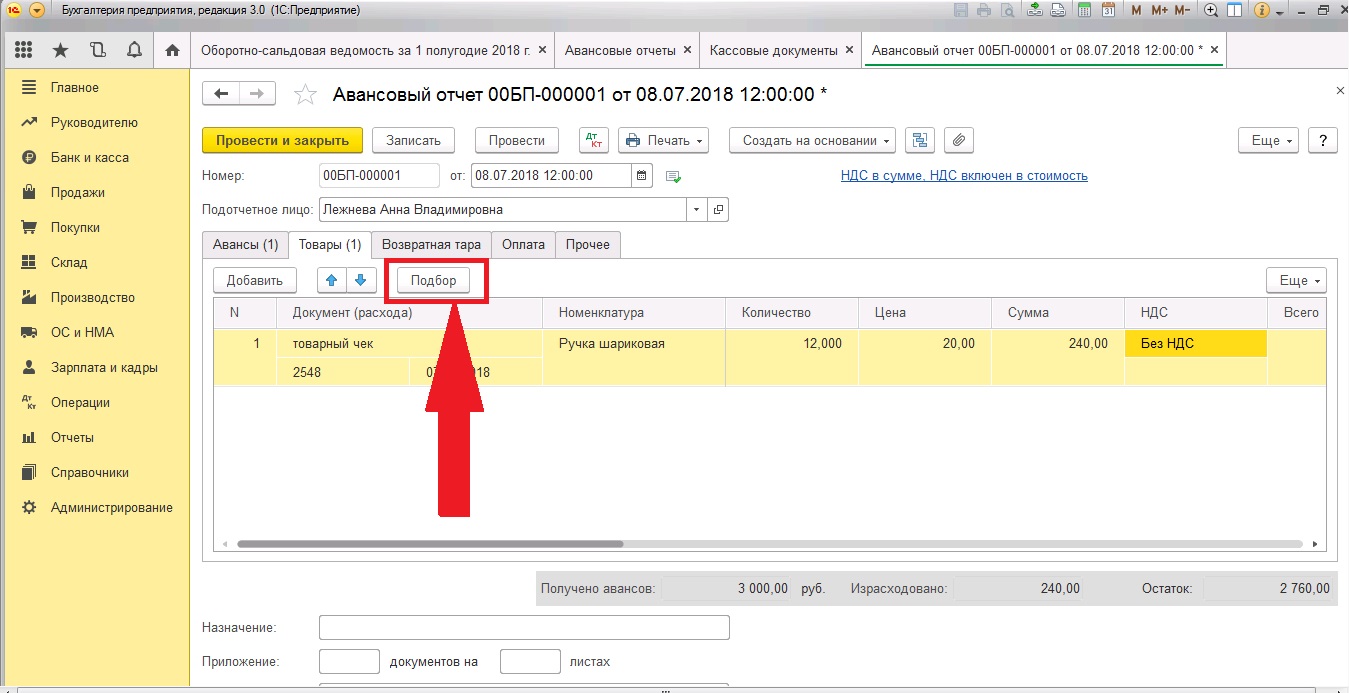Select the Без НДС cell
Image resolution: width=1349 pixels, height=693 pixels.
pyautogui.click(x=1196, y=343)
